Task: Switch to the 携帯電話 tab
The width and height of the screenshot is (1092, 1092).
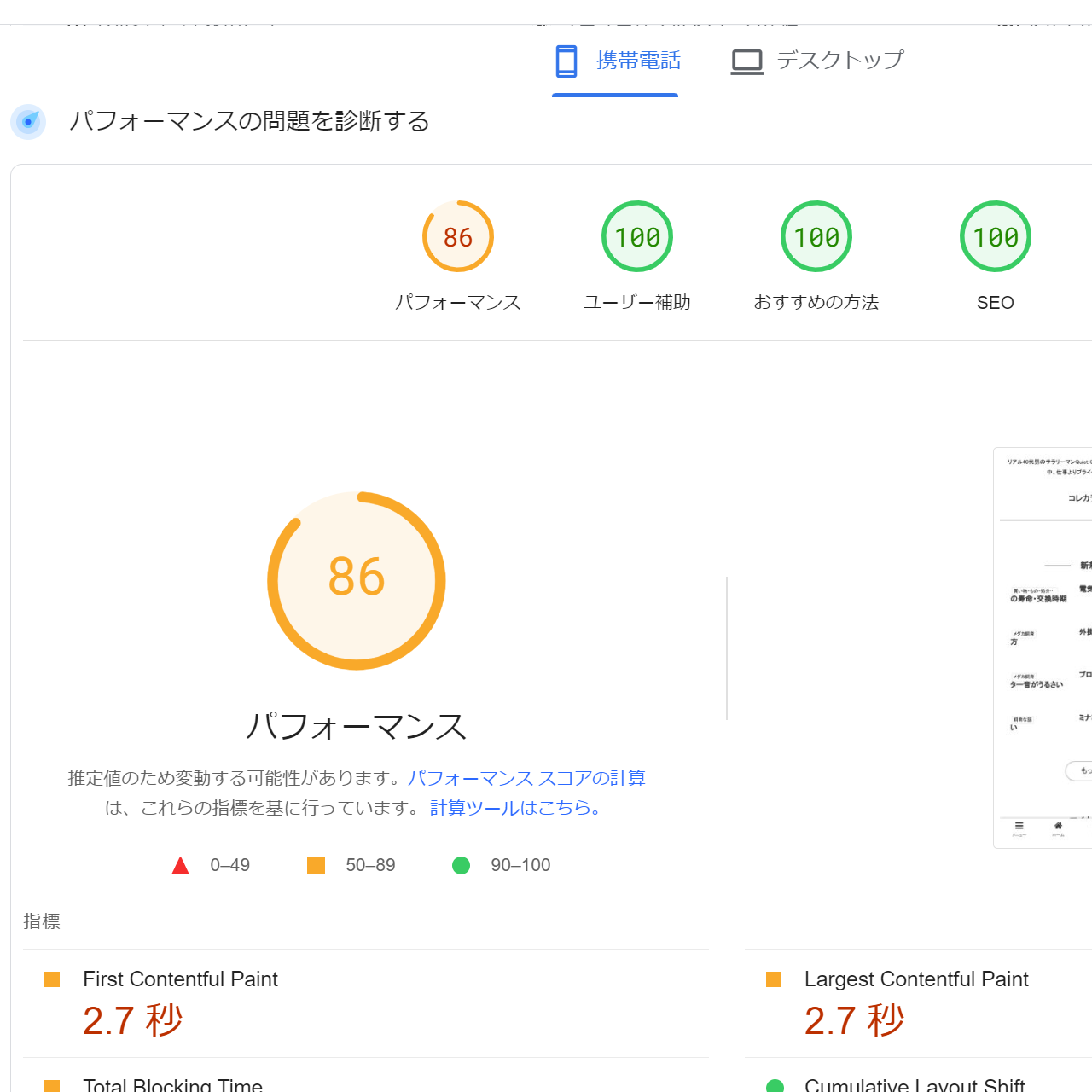Action: (615, 61)
